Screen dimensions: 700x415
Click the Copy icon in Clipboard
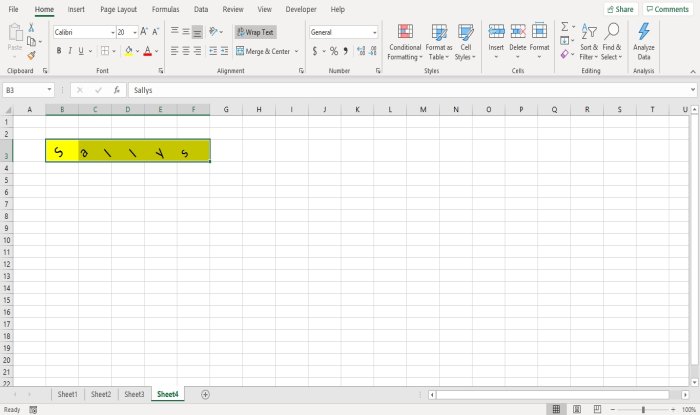31,42
